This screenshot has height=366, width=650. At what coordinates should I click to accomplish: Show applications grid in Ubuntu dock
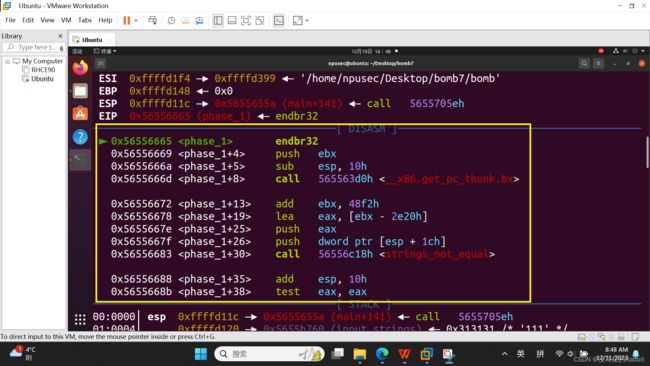(80, 319)
